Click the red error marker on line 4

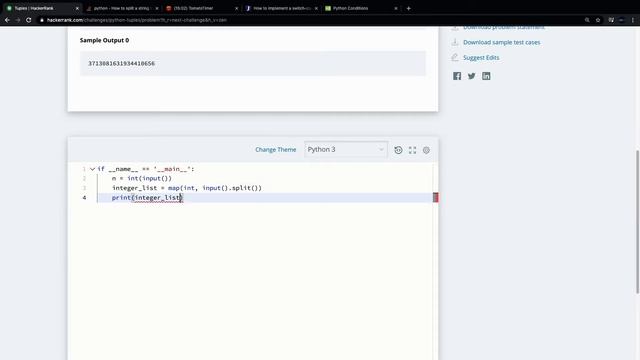pyautogui.click(x=436, y=198)
